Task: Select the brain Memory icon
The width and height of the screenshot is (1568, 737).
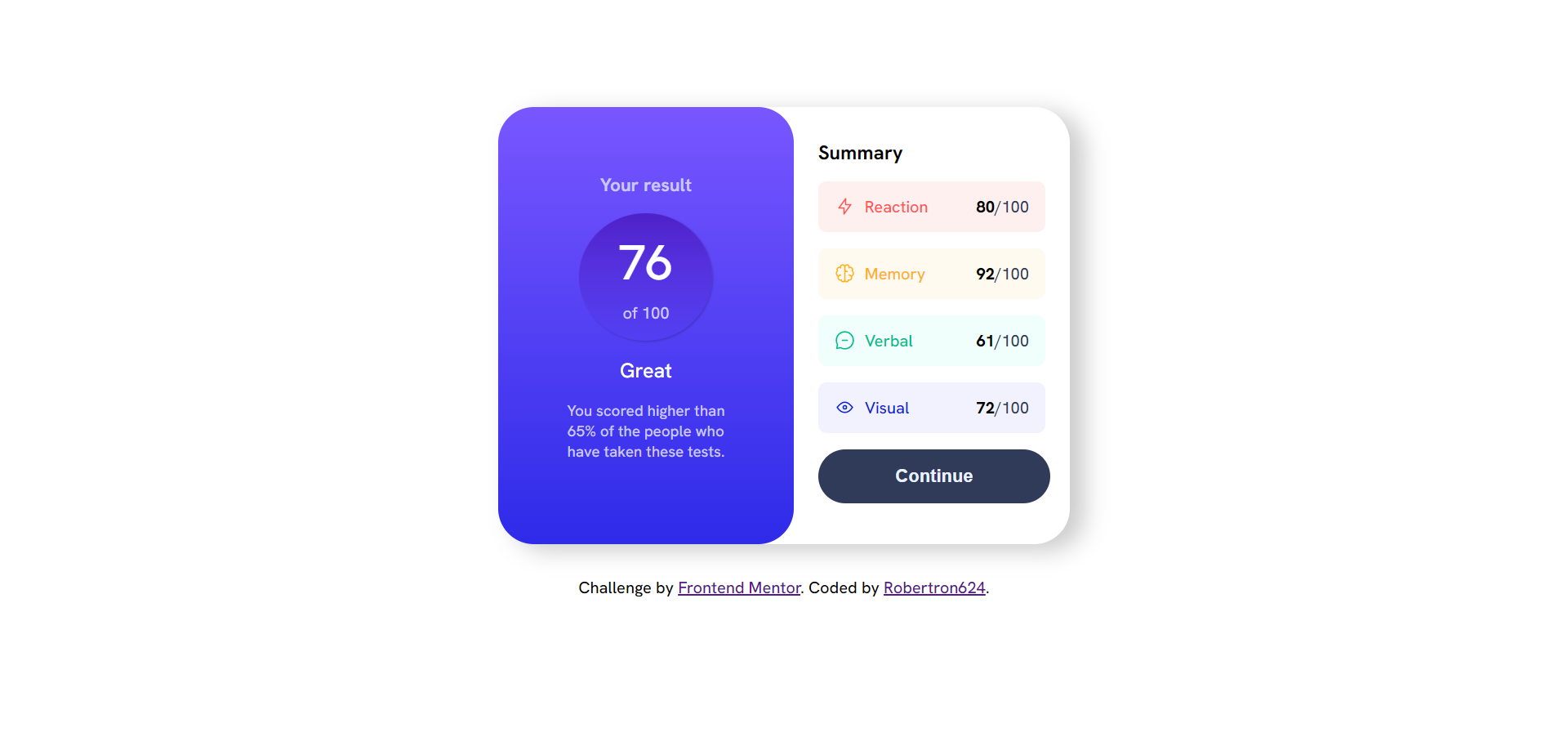Action: pyautogui.click(x=844, y=274)
